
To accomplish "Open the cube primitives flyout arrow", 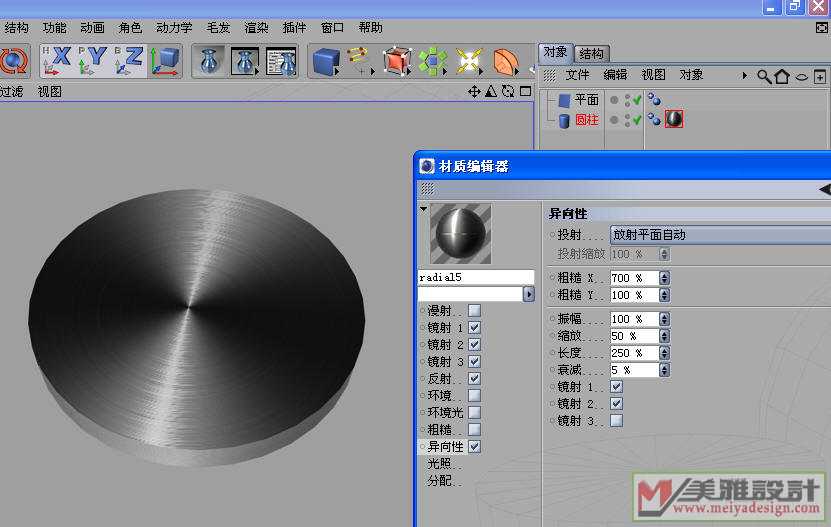I will [x=337, y=72].
